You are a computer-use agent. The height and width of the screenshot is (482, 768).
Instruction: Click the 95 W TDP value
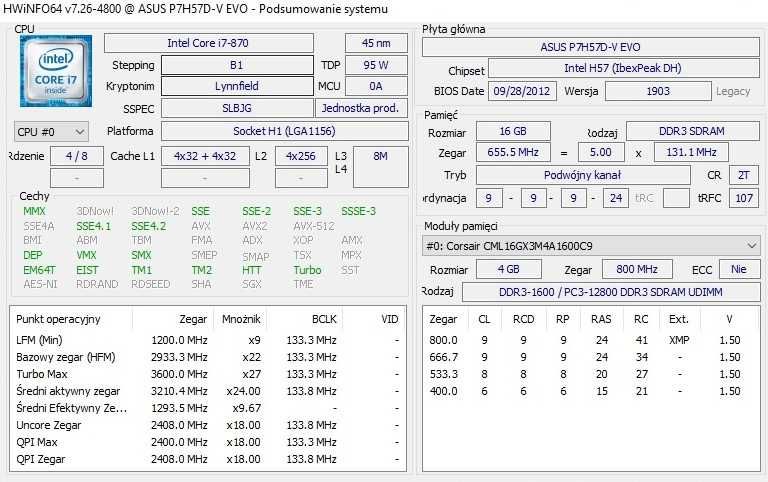(376, 65)
